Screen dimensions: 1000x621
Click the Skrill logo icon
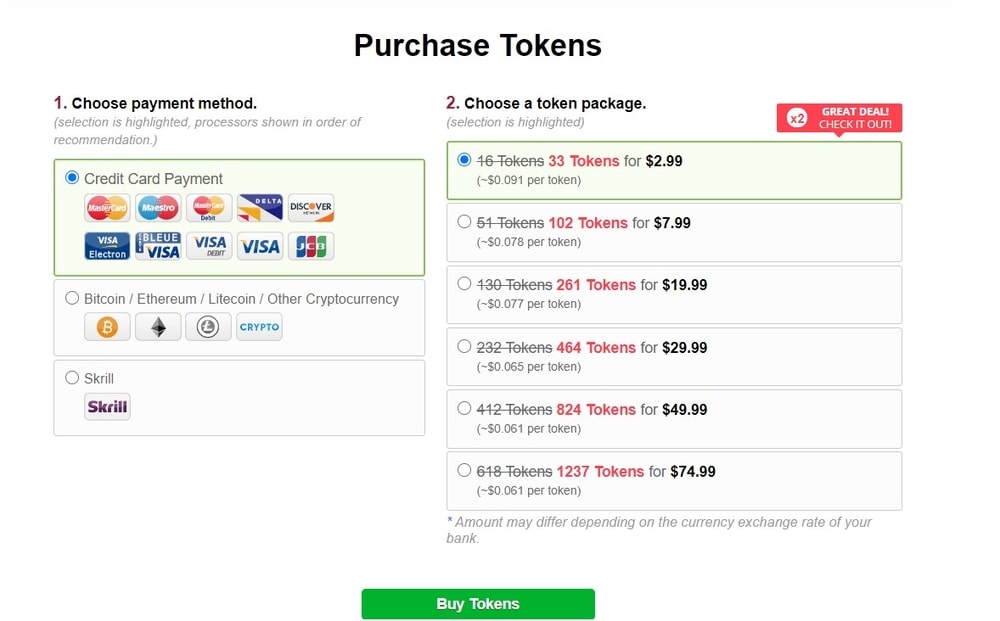coord(107,407)
